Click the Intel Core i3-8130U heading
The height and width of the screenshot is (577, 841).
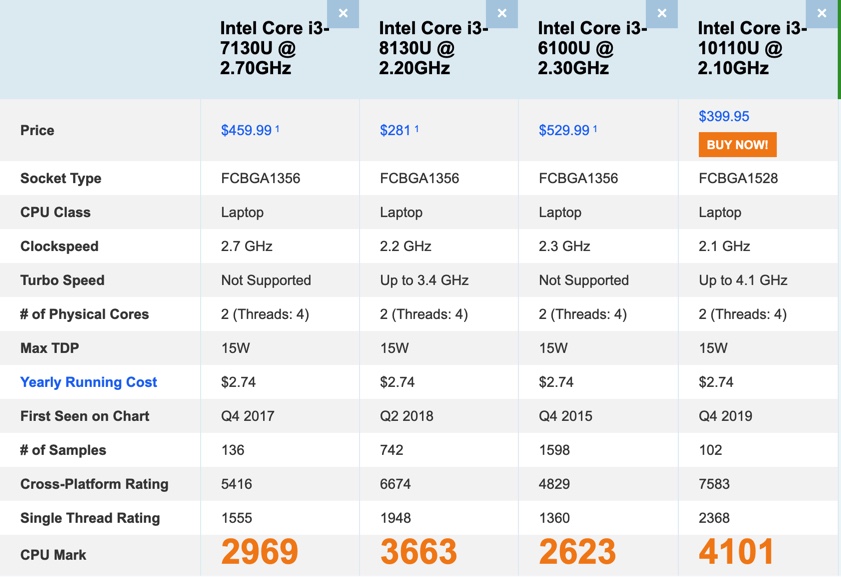pos(434,48)
